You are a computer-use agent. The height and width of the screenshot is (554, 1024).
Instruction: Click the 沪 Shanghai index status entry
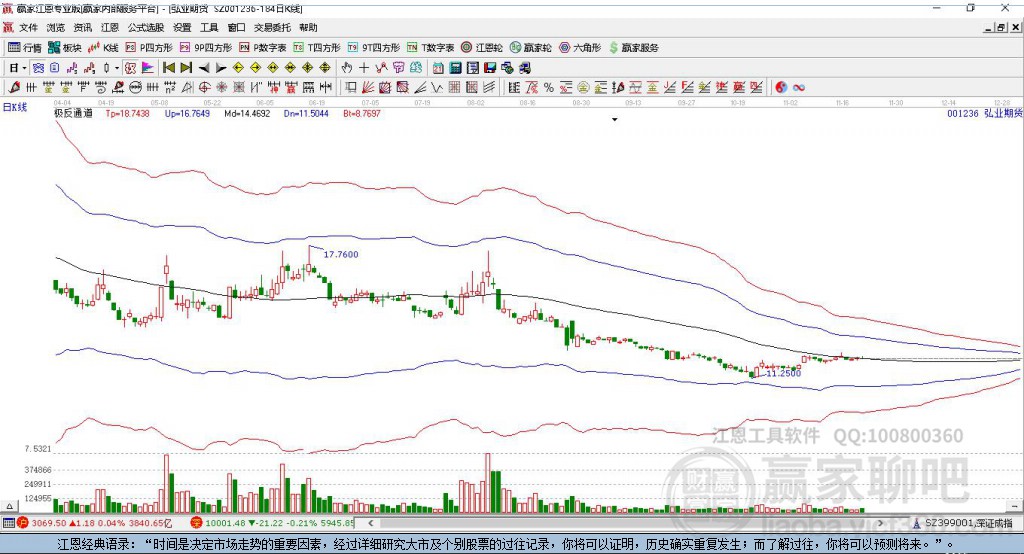[x=94, y=523]
